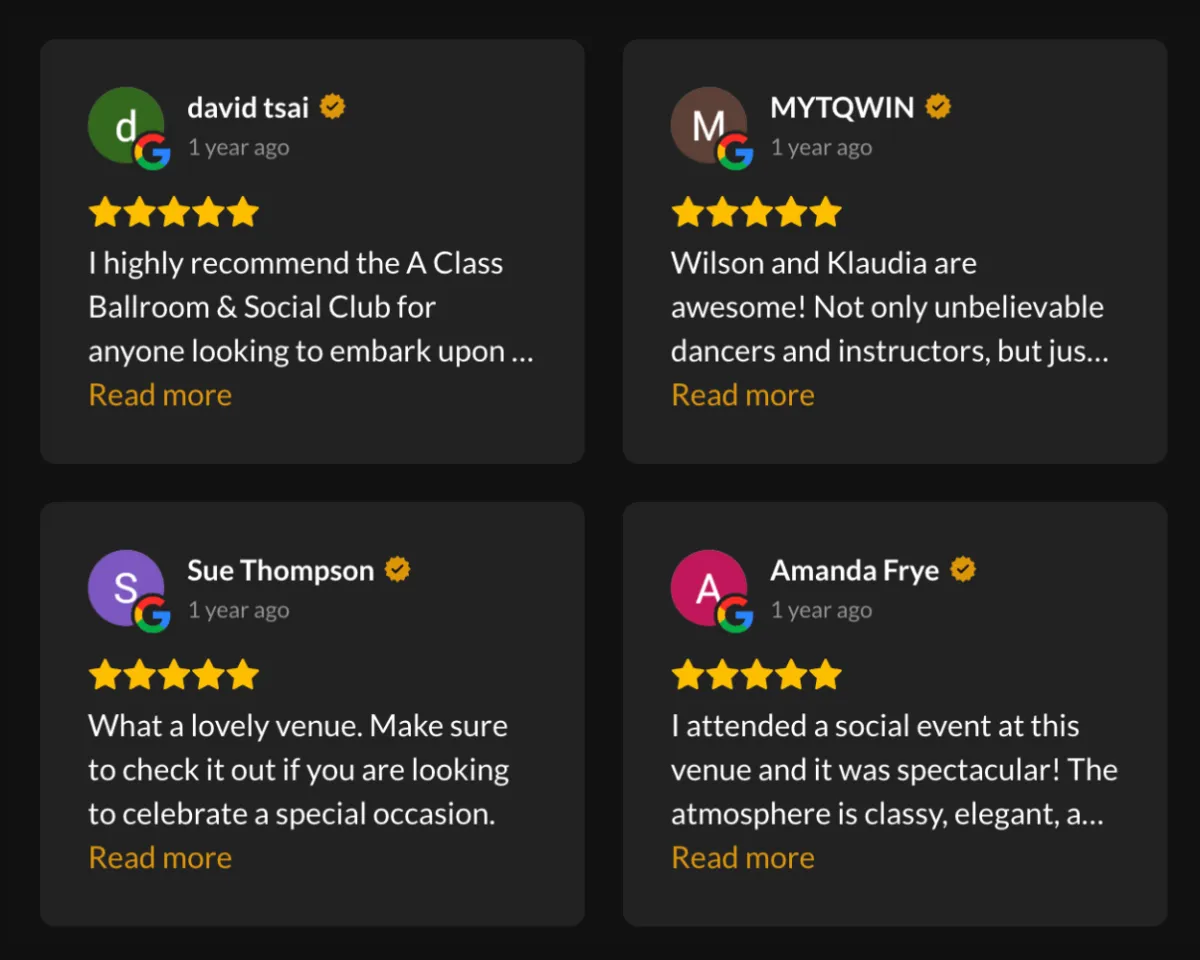Click review text about A Class Ballroom

tap(311, 307)
